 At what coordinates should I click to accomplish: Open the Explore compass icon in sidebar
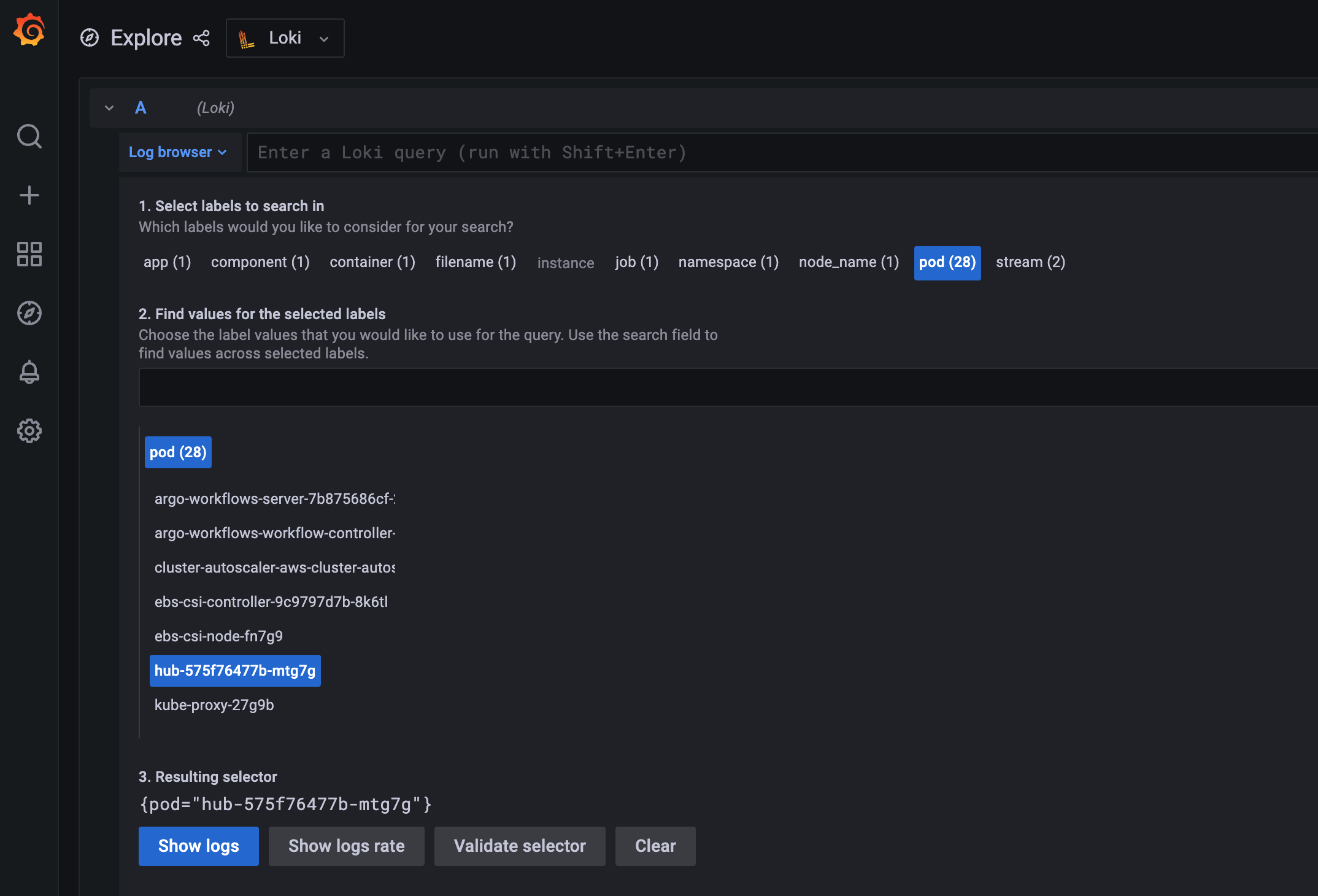coord(29,313)
